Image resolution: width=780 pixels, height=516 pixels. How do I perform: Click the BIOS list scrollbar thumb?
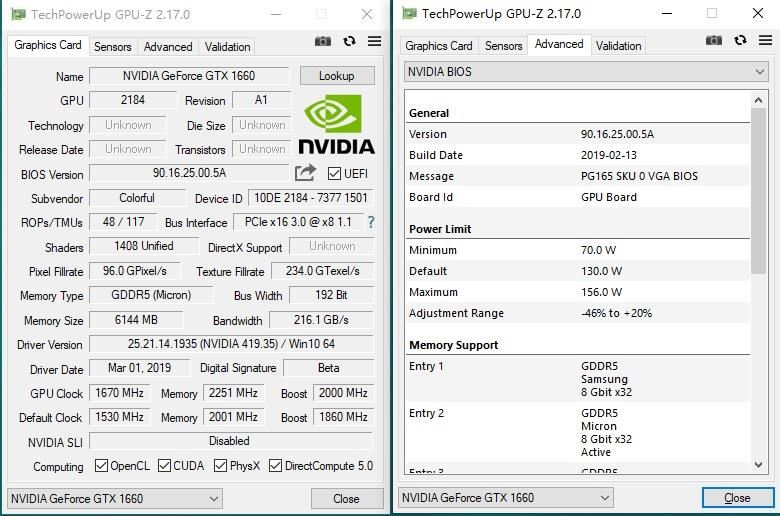coord(758,191)
